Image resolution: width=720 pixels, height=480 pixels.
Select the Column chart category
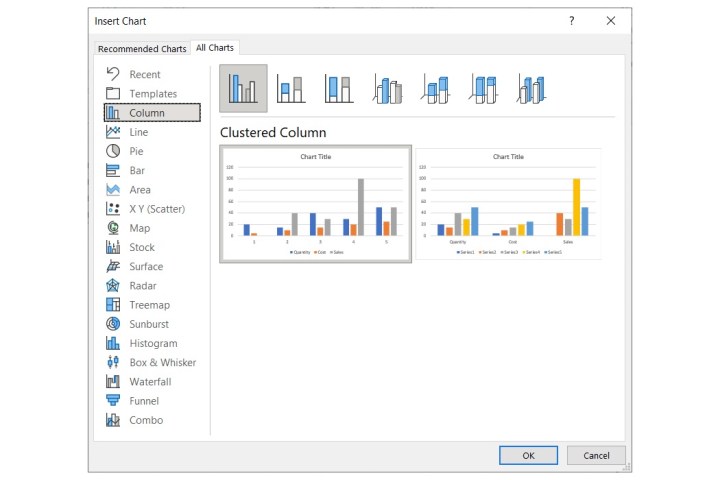(152, 113)
